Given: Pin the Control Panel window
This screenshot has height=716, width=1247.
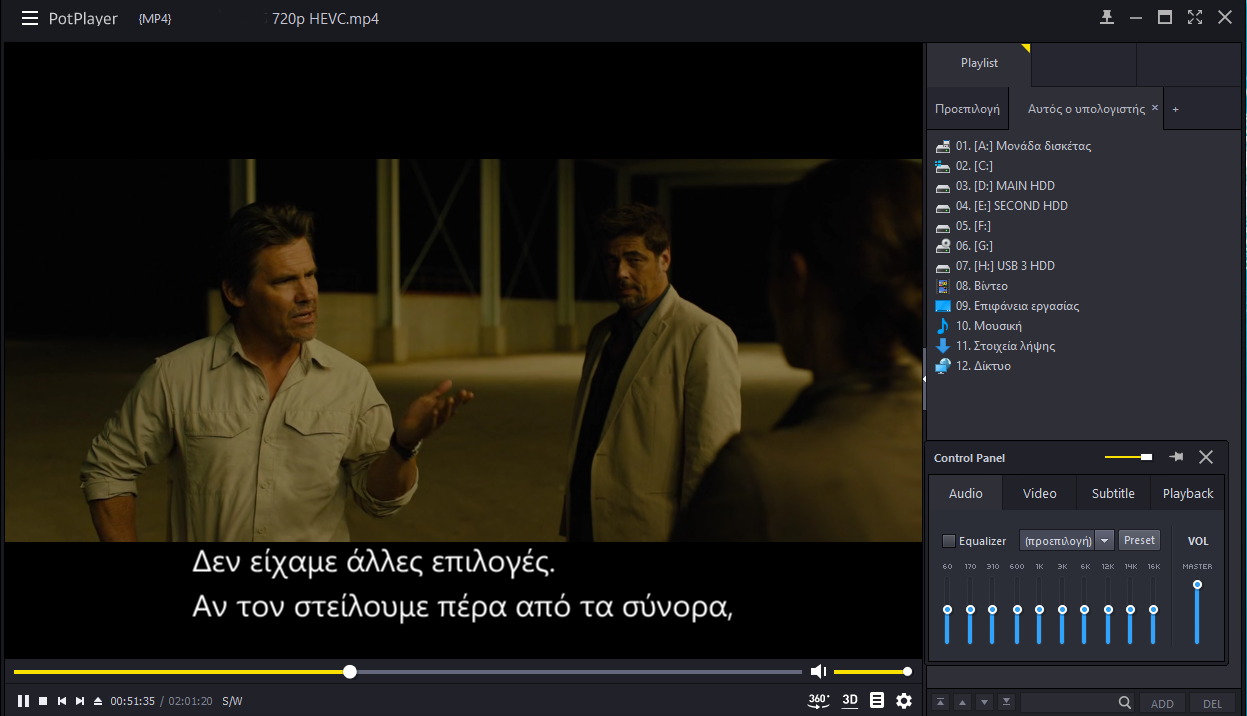Looking at the screenshot, I should 1176,457.
